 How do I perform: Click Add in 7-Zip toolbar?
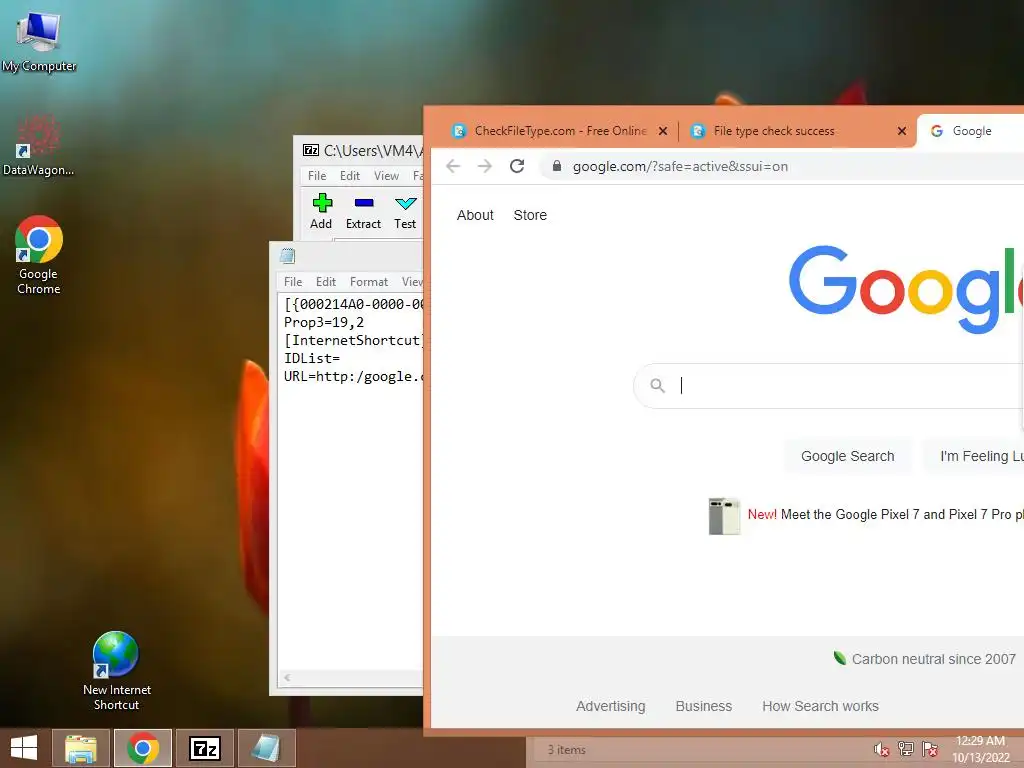tap(321, 212)
